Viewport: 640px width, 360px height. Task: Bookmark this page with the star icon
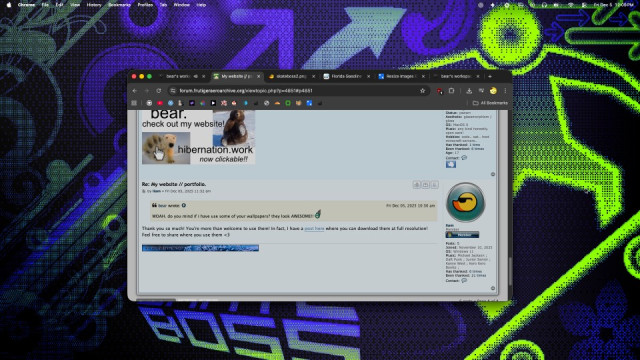pos(423,91)
